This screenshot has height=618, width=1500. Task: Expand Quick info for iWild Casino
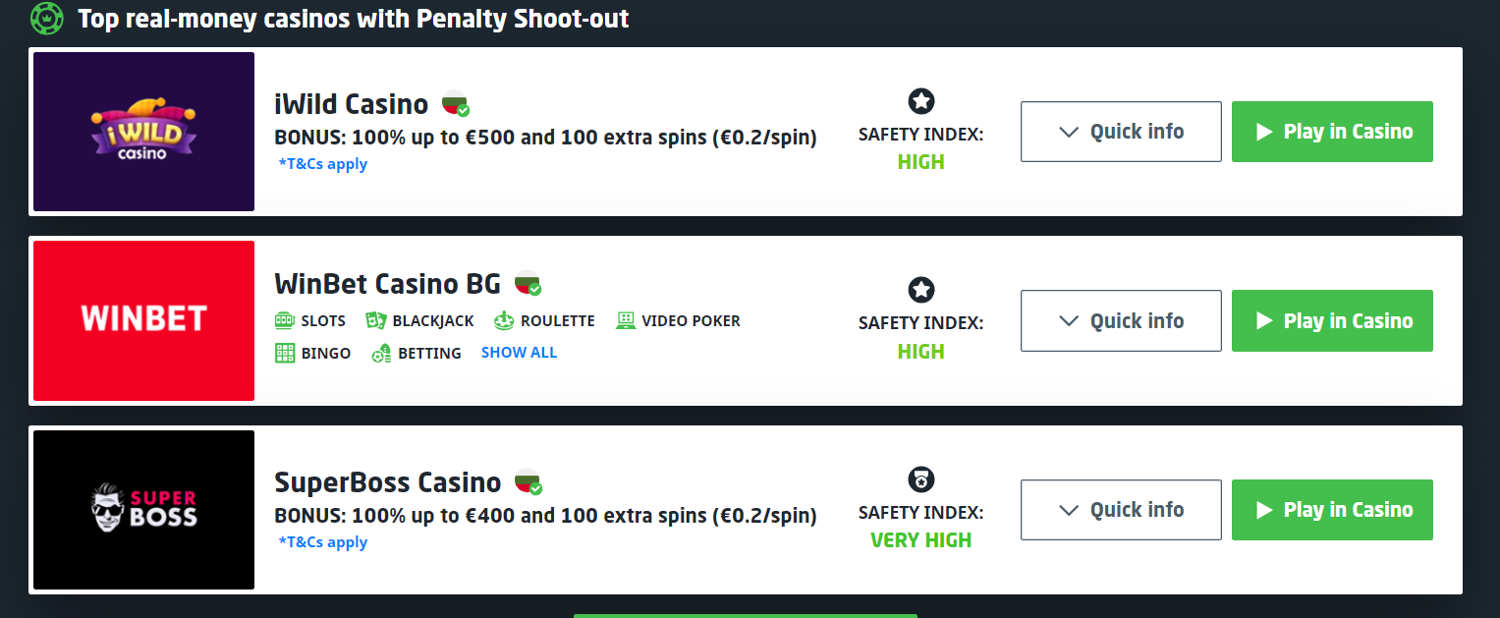coord(1120,131)
